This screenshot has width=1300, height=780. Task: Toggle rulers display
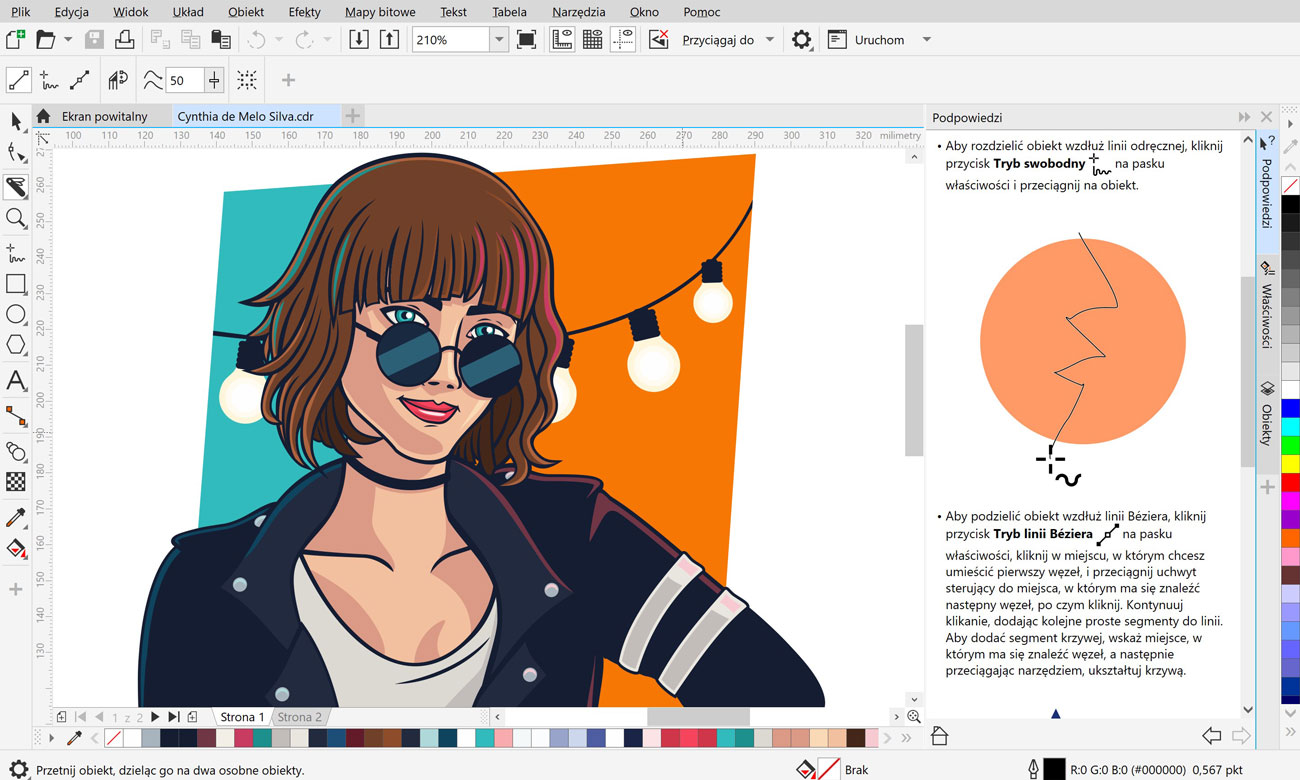click(562, 40)
